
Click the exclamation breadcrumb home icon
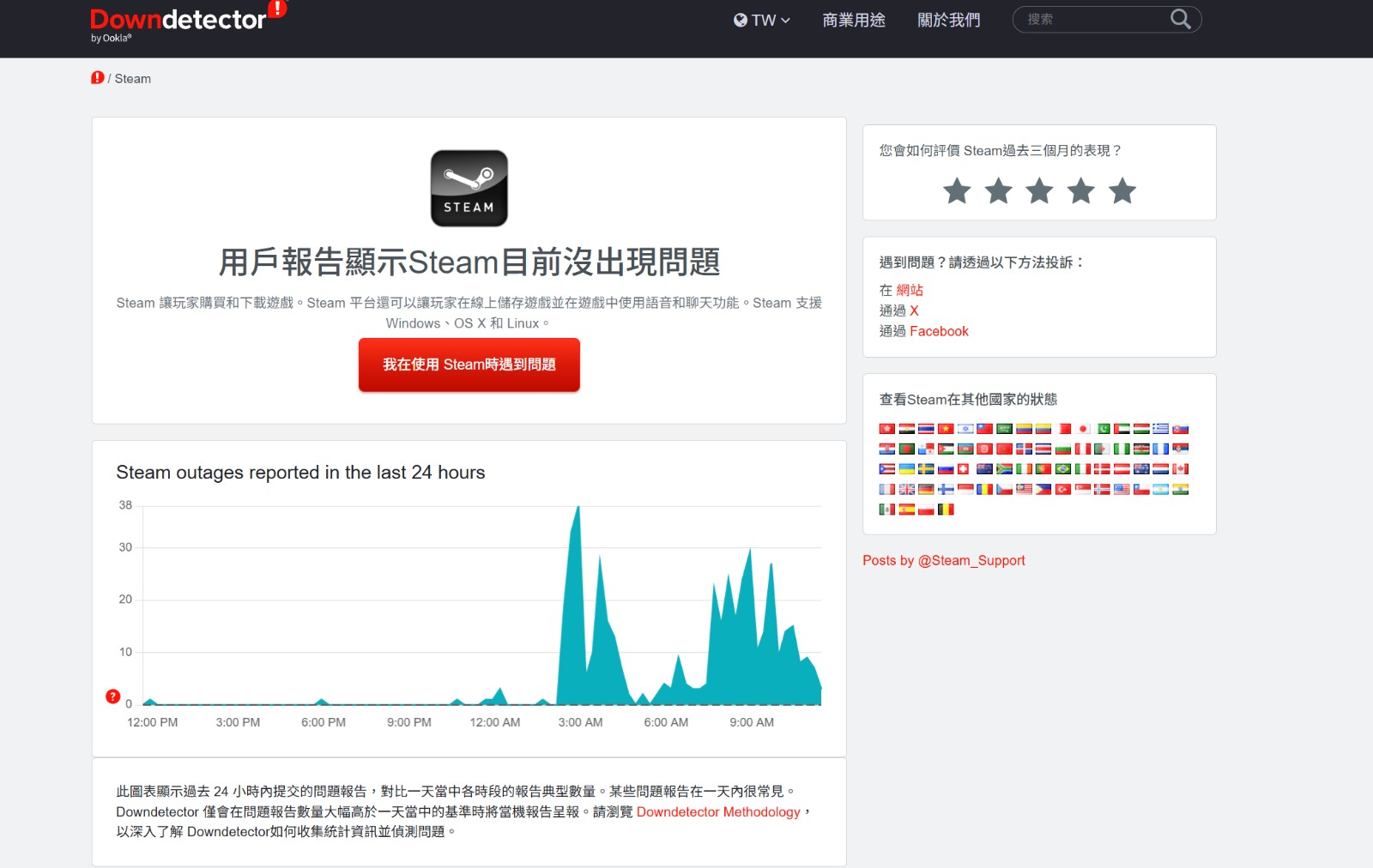tap(99, 78)
